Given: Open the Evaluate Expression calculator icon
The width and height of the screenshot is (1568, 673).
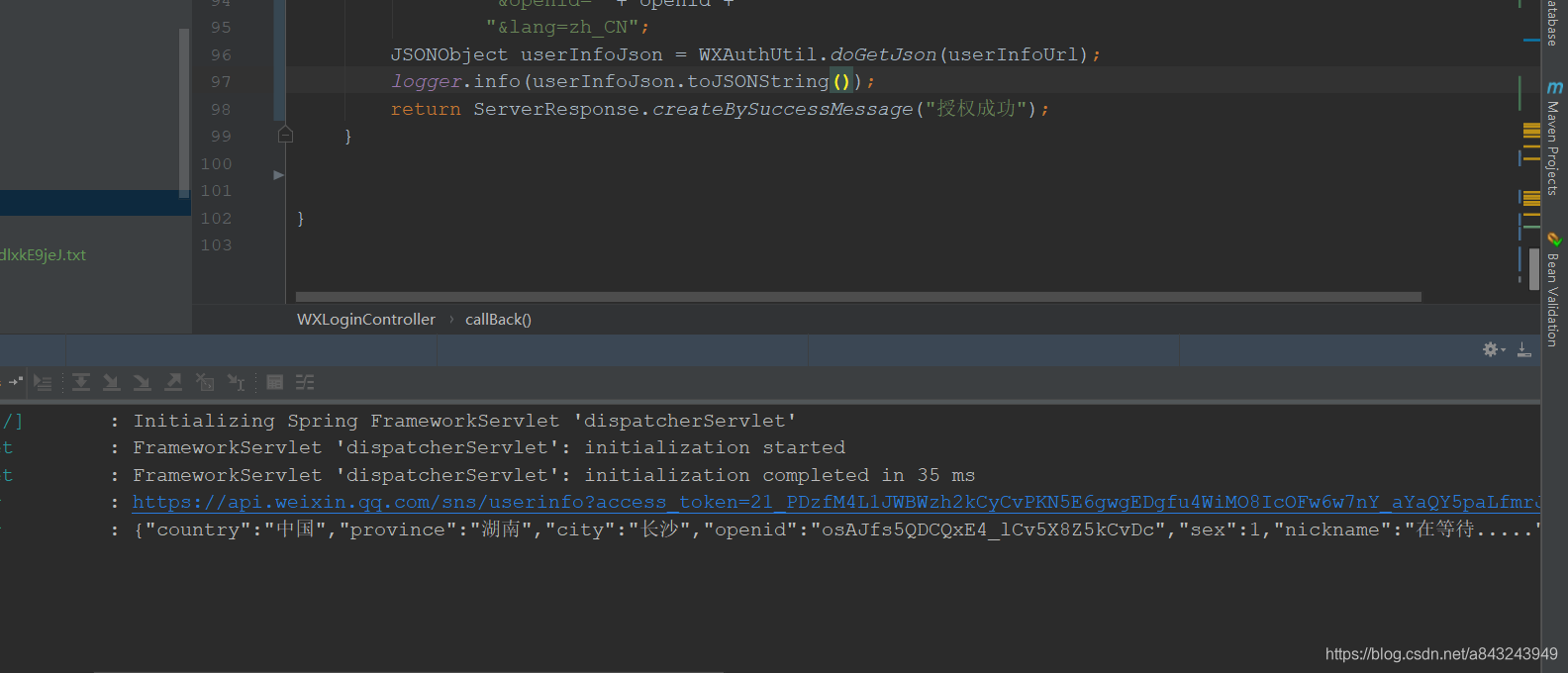Looking at the screenshot, I should tap(275, 382).
